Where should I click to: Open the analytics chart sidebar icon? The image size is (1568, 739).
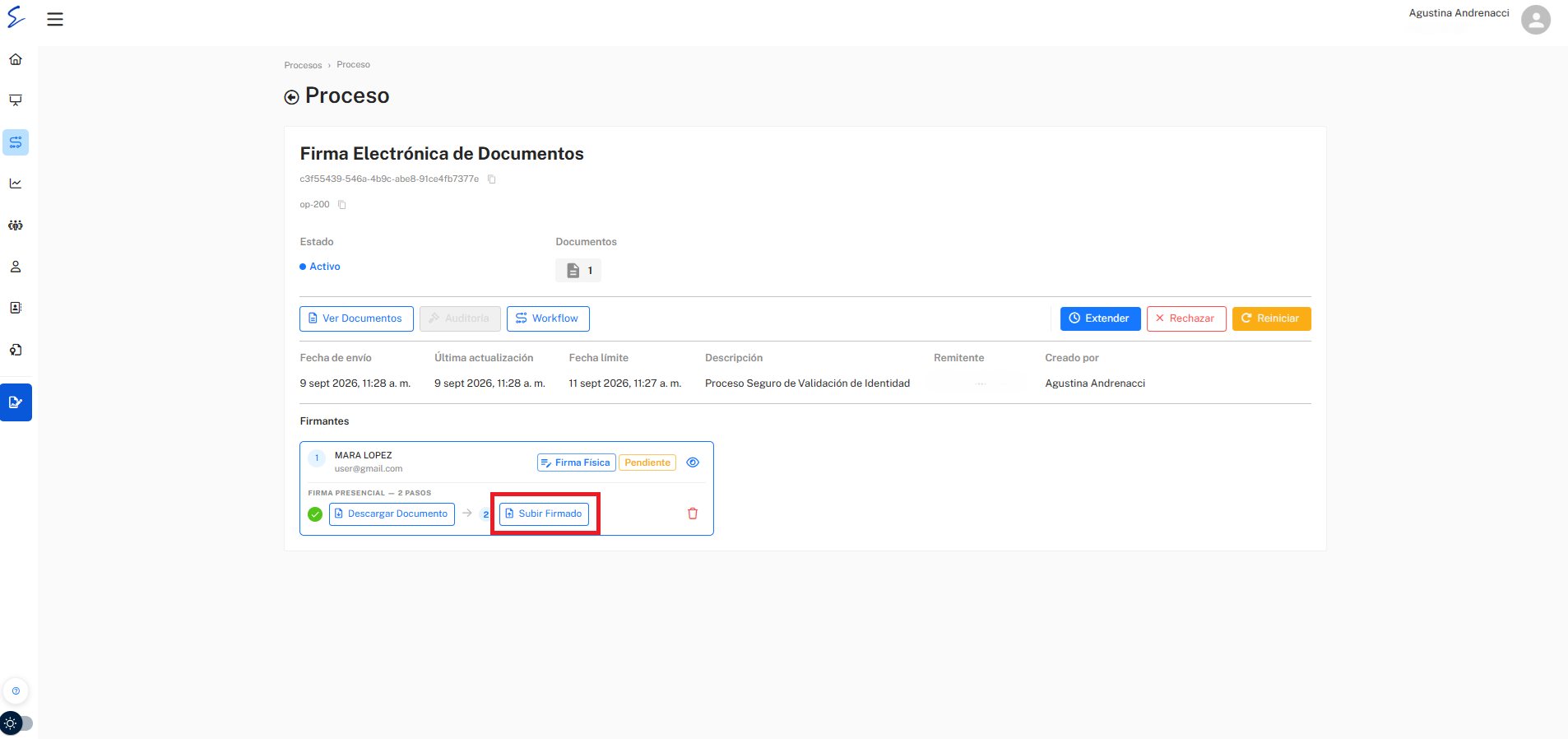coord(16,184)
